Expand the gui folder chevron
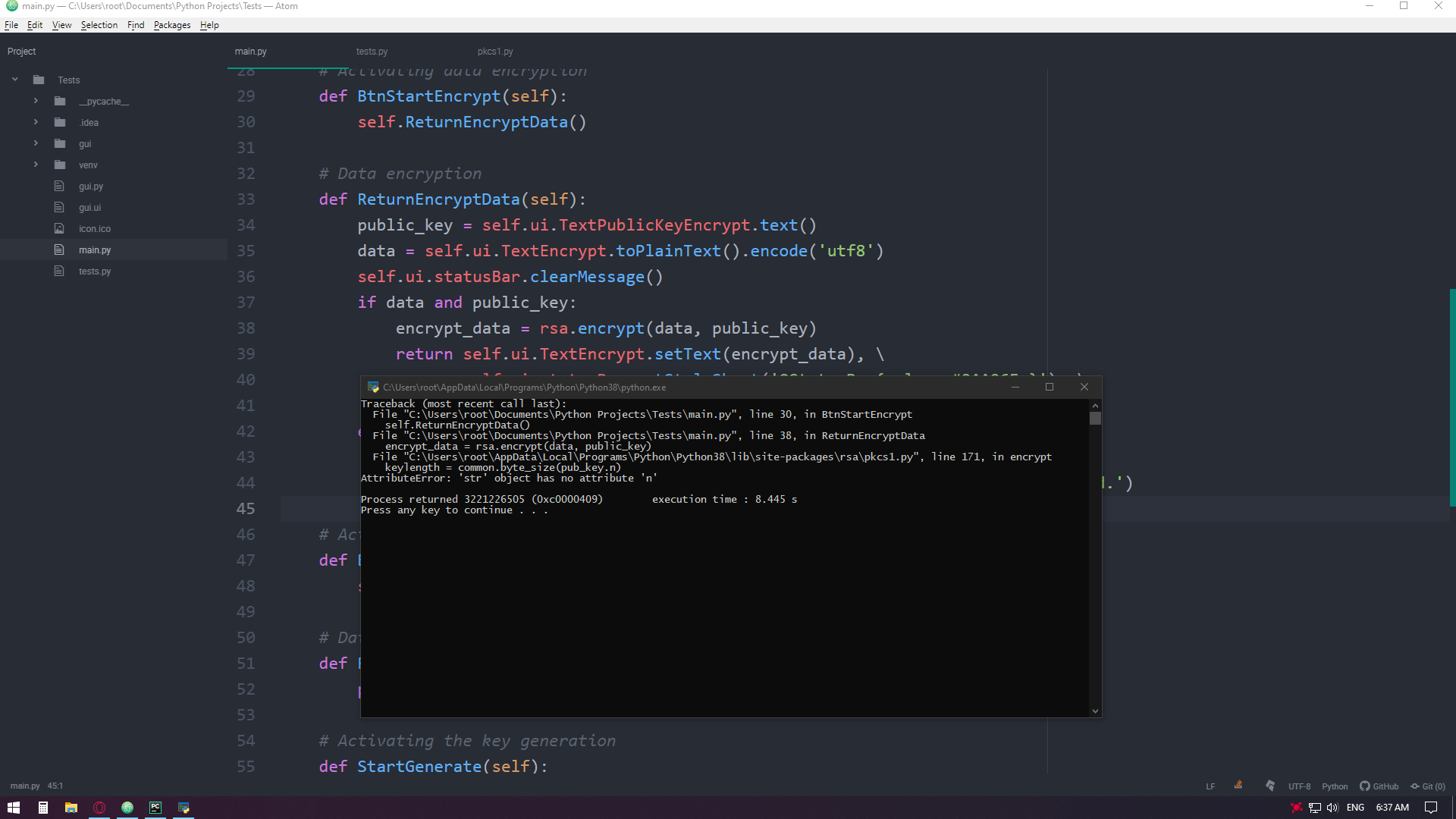Screen dimensions: 1456x819 click(36, 143)
